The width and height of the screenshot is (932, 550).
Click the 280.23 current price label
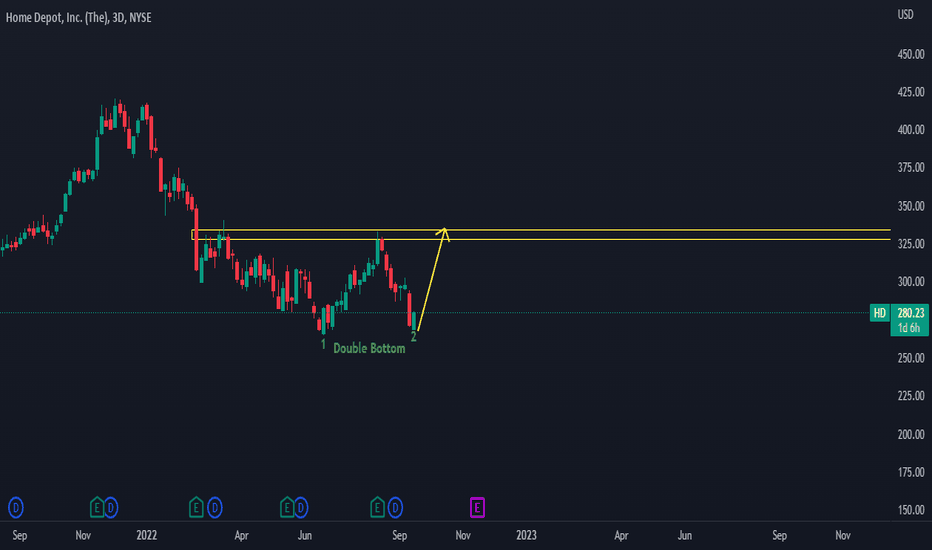[911, 313]
